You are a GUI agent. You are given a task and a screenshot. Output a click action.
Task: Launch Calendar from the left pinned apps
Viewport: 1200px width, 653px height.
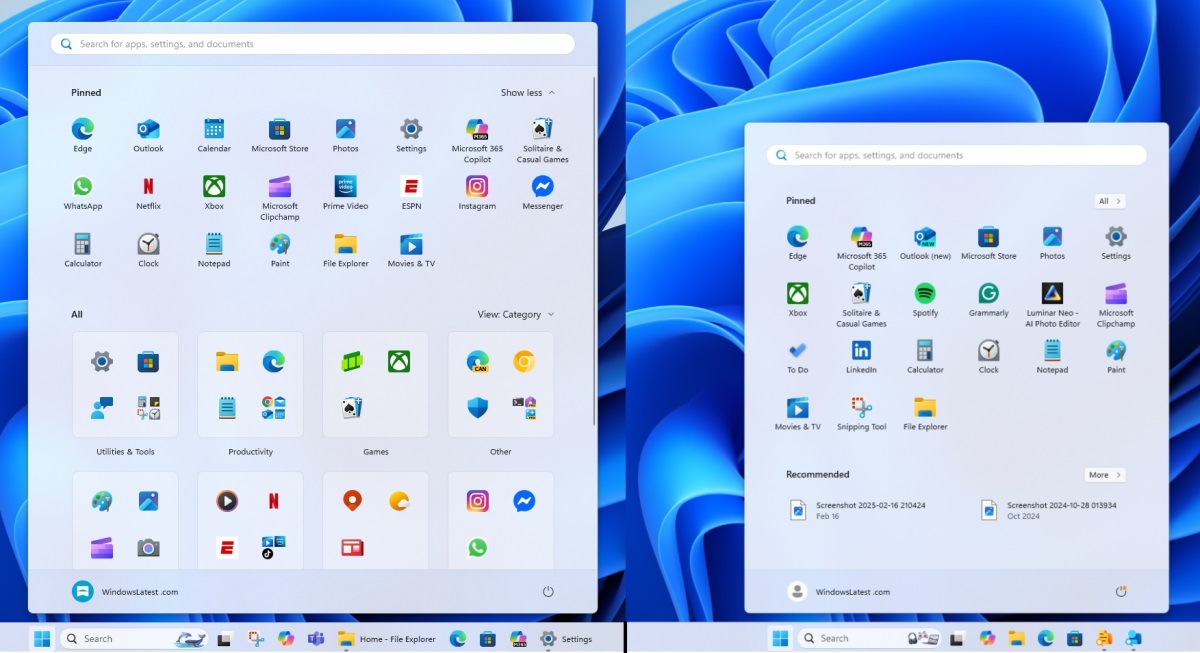tap(214, 136)
